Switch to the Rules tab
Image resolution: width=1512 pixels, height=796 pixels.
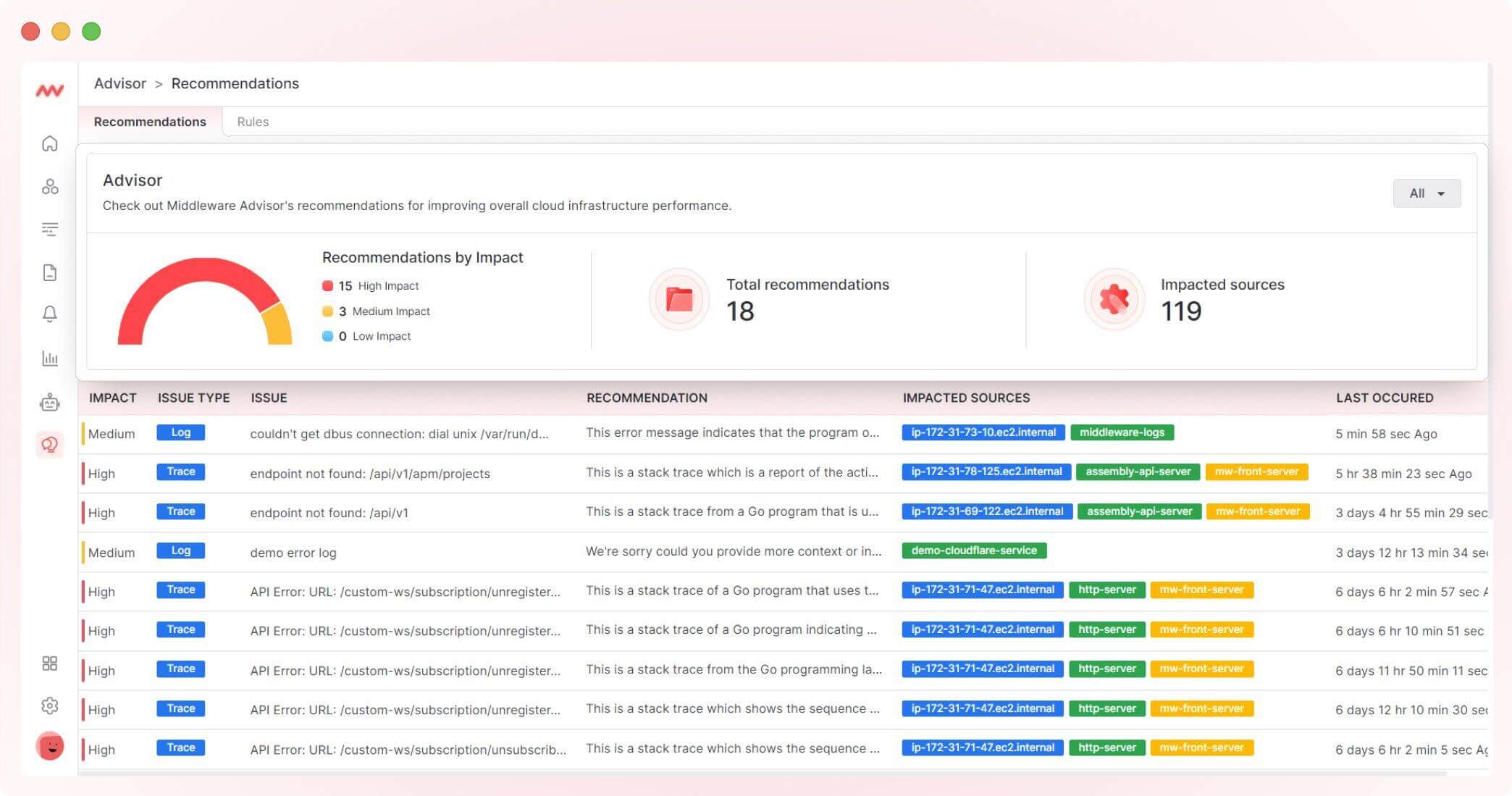point(253,122)
